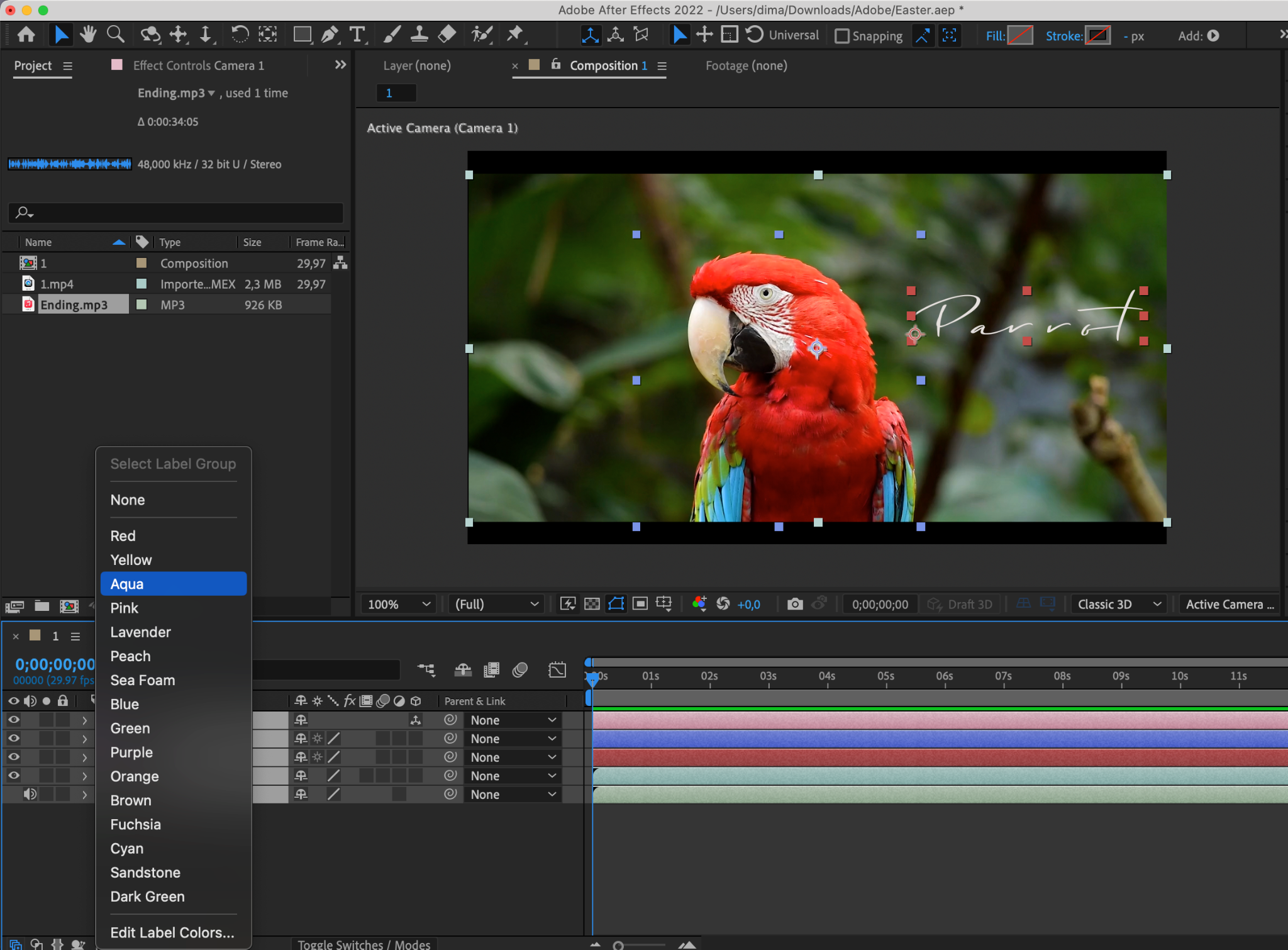This screenshot has width=1288, height=950.
Task: Open the 100% magnification dropdown
Action: 399,604
